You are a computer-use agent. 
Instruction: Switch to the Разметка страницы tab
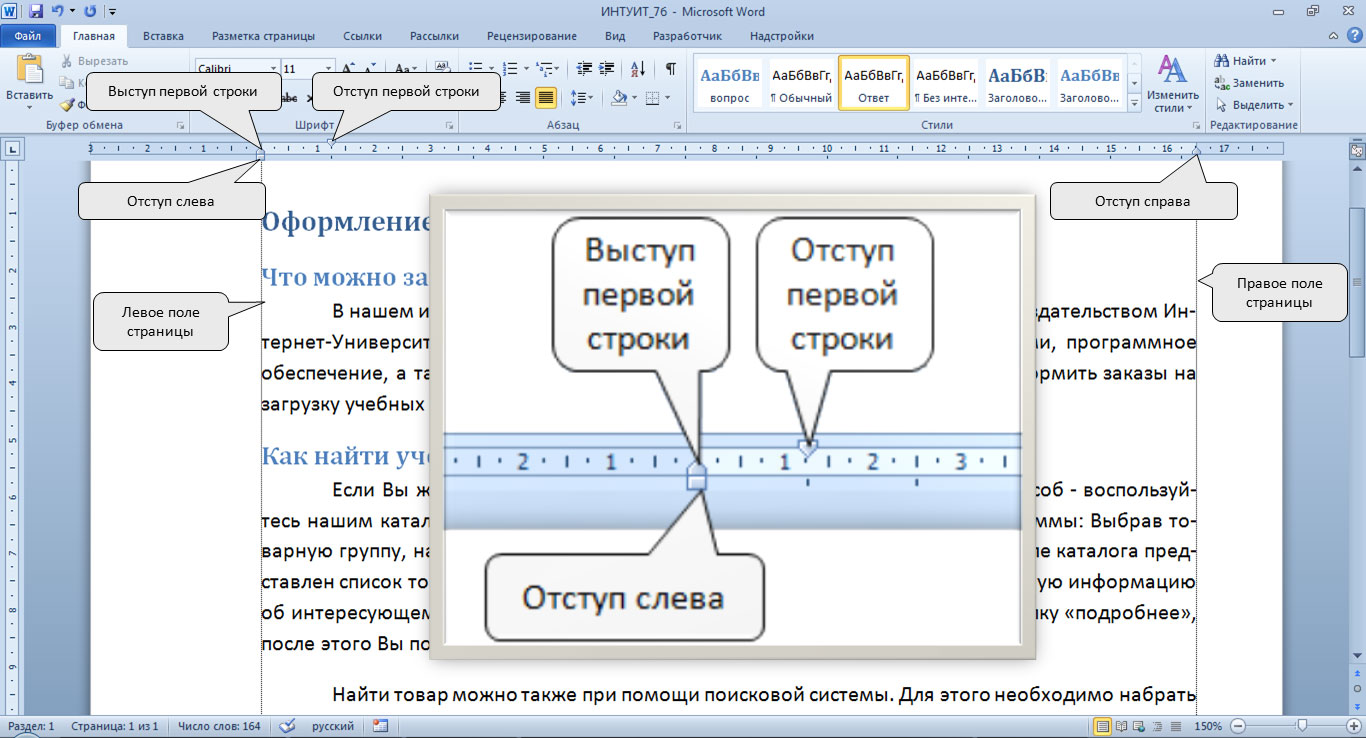point(263,36)
